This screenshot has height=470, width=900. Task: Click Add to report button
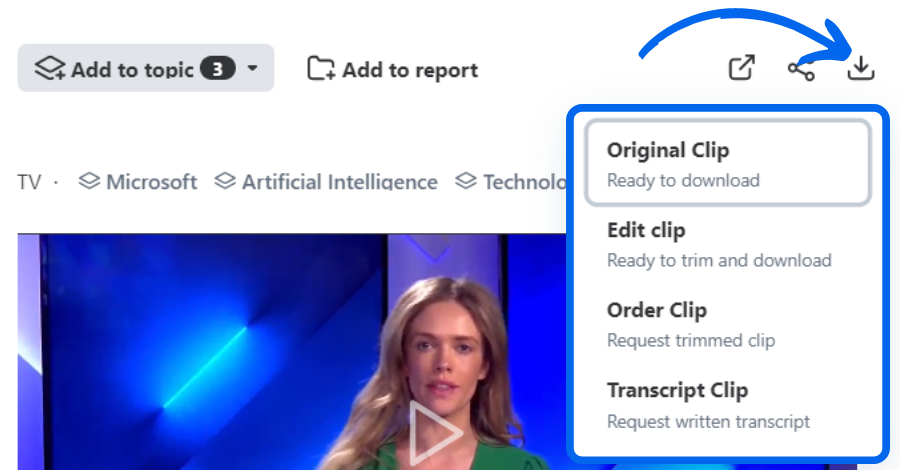tap(393, 69)
